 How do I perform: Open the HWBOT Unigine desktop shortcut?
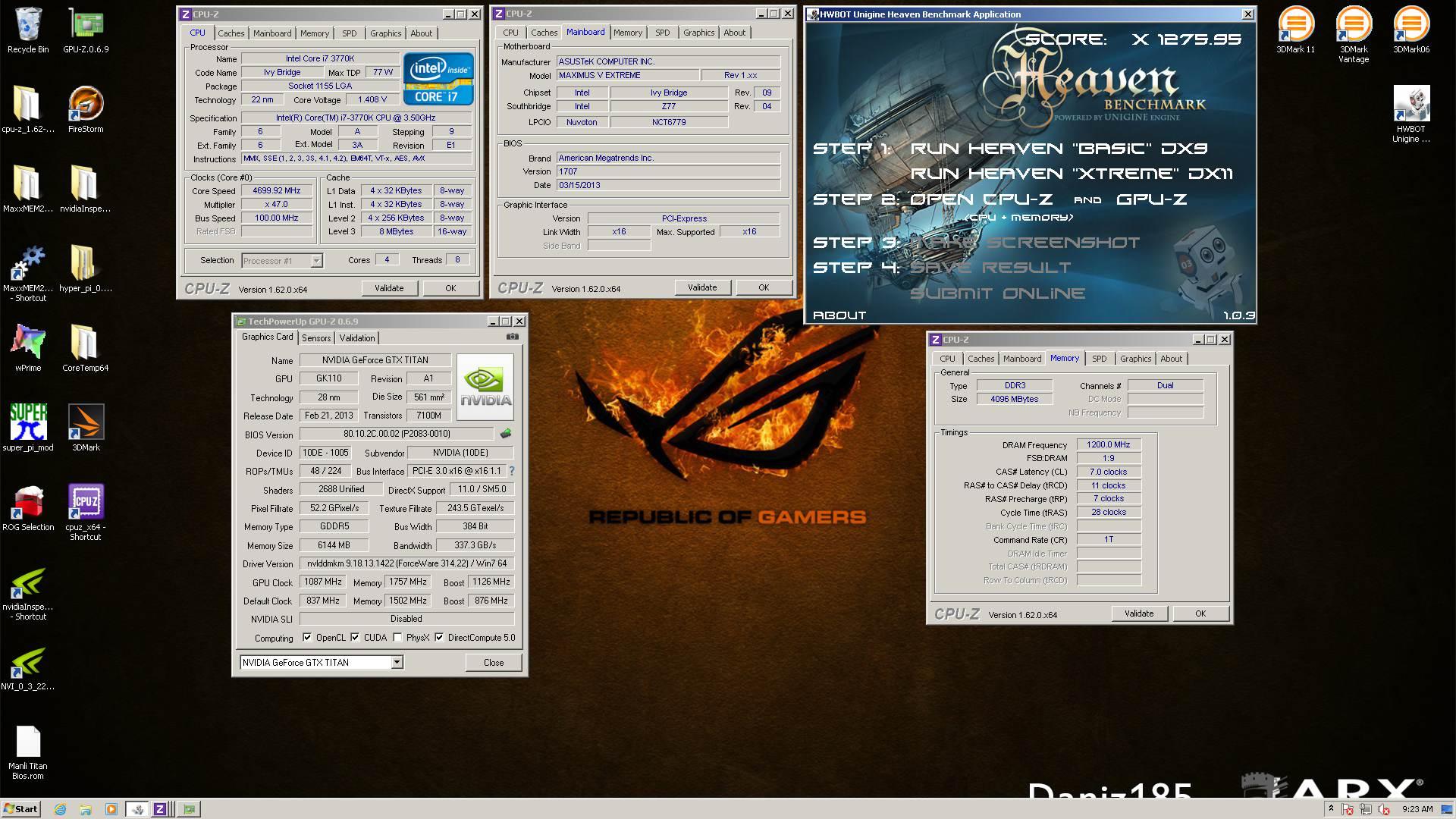(1411, 114)
